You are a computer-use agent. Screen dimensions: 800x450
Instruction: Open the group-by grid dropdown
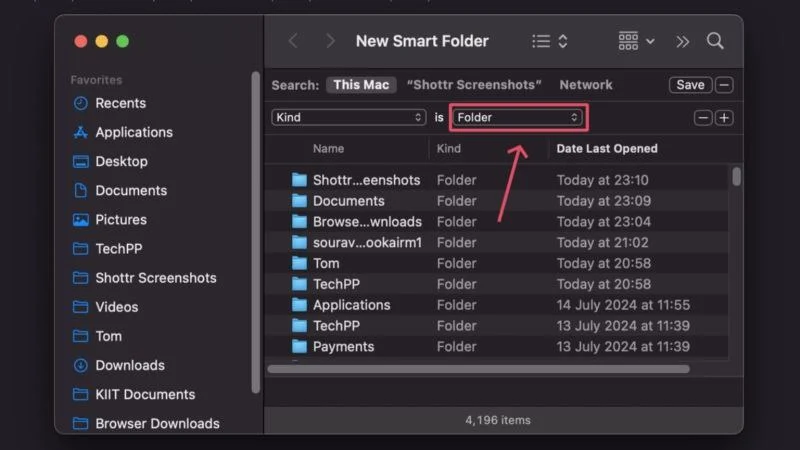pos(636,41)
